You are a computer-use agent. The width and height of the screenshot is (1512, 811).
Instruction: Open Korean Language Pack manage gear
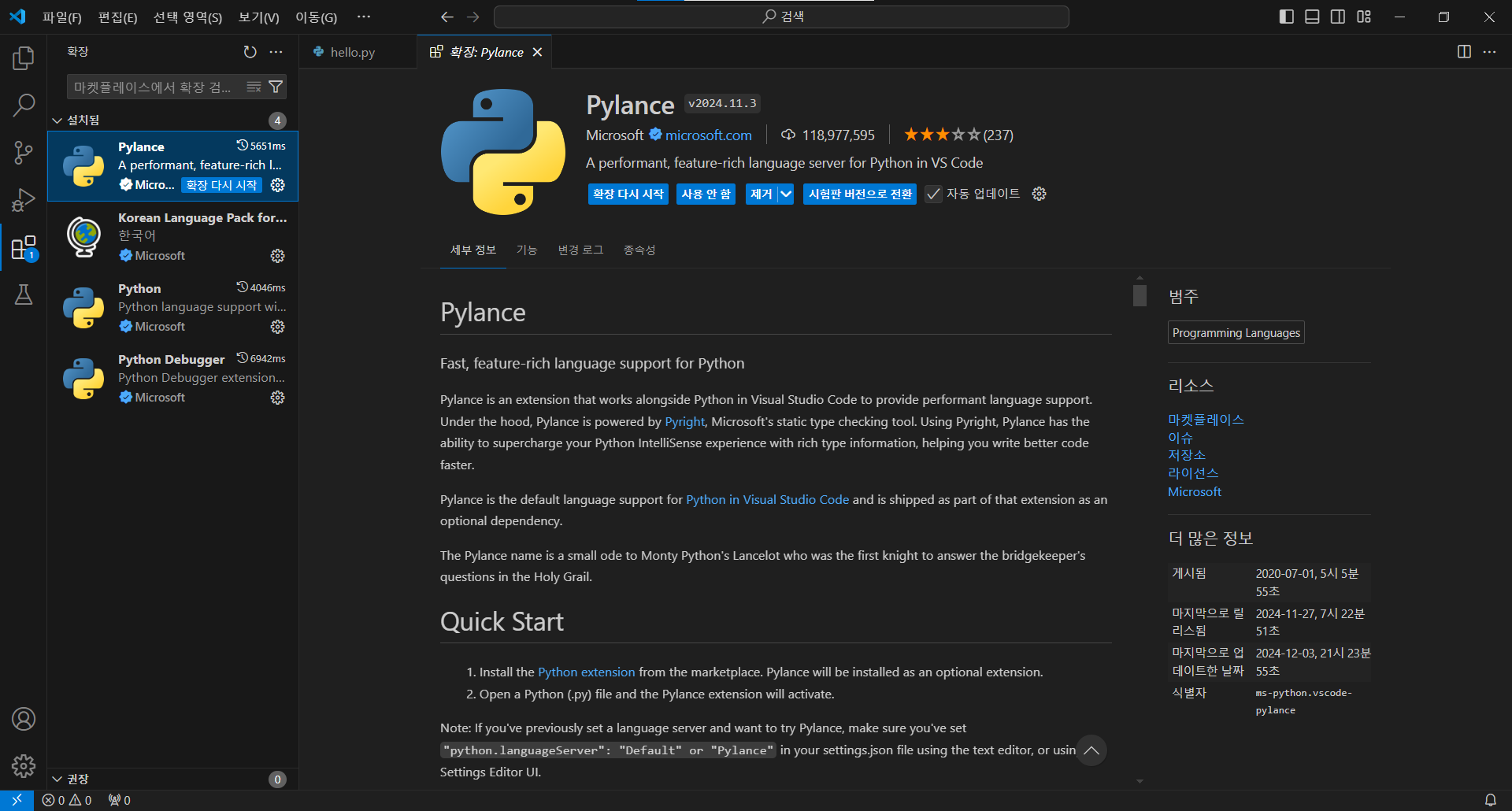[277, 256]
